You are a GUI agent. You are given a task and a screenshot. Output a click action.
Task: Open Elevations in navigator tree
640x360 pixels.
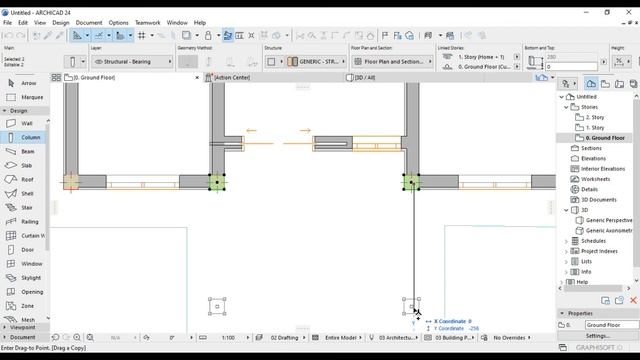pyautogui.click(x=593, y=158)
